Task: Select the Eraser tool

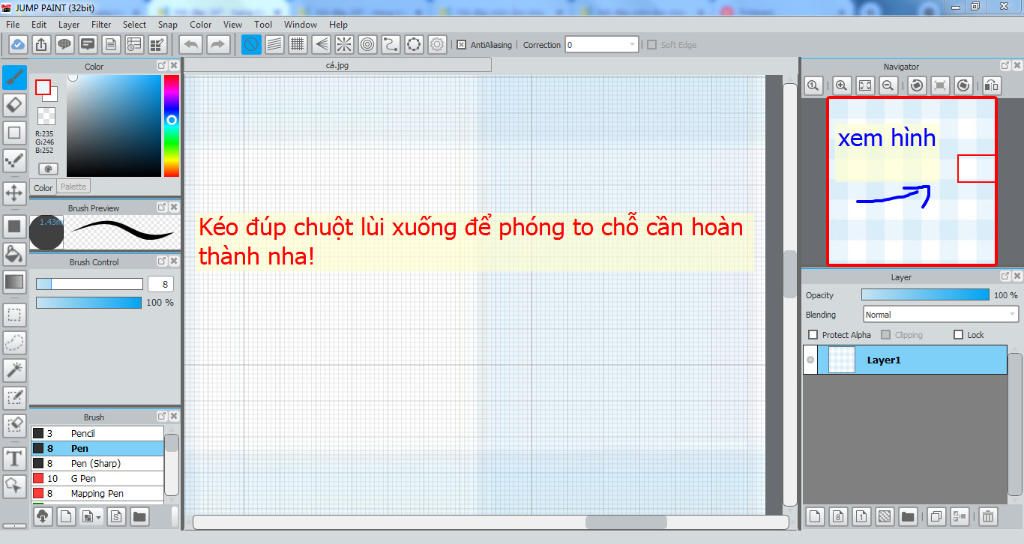Action: point(14,104)
